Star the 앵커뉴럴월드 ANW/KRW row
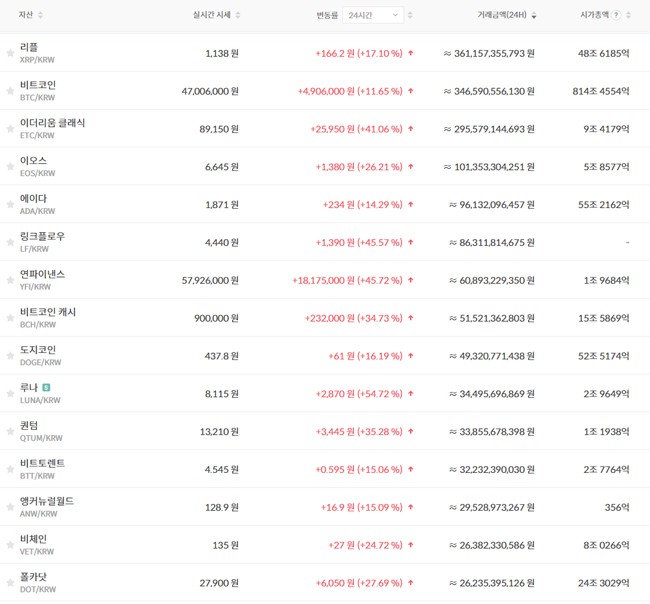The height and width of the screenshot is (604, 650). pyautogui.click(x=10, y=507)
